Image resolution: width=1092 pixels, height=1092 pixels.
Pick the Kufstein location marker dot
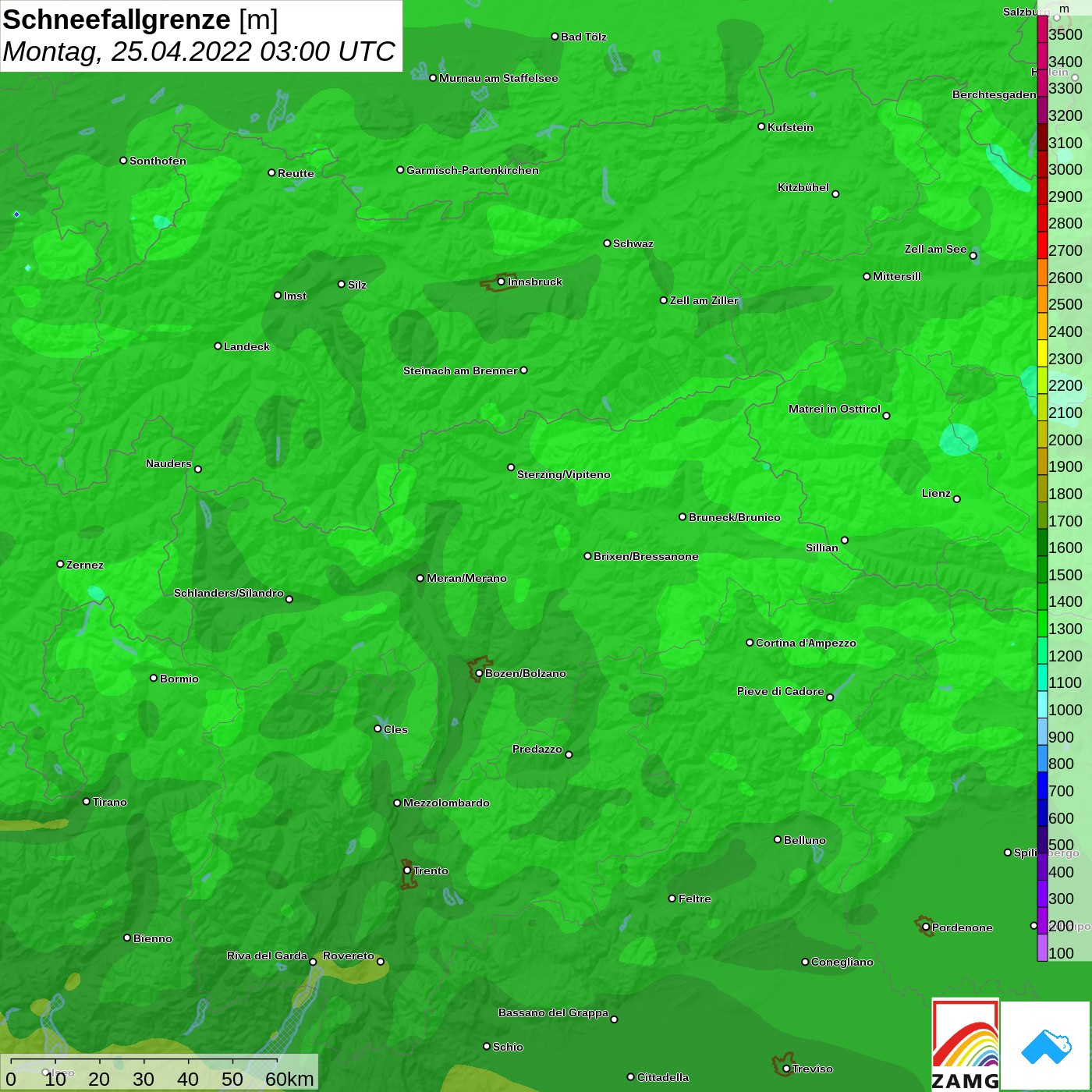(x=761, y=126)
